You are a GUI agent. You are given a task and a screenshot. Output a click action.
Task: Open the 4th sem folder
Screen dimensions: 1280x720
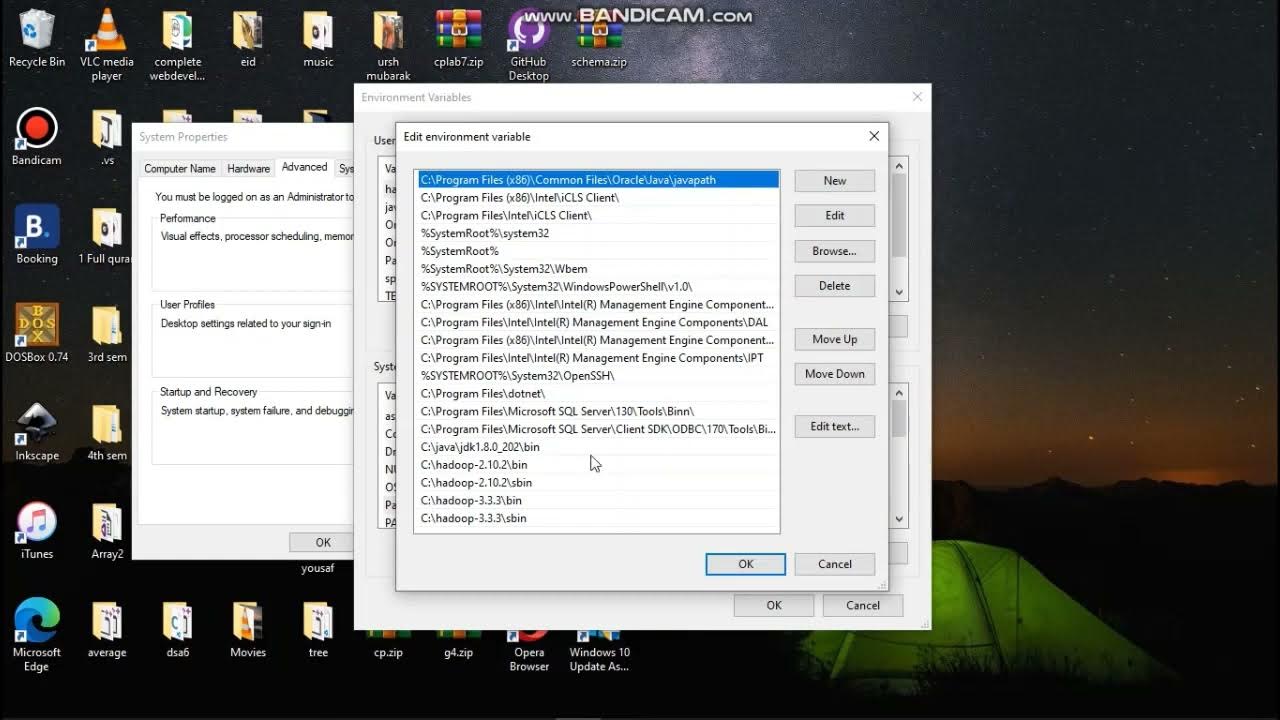tap(107, 432)
